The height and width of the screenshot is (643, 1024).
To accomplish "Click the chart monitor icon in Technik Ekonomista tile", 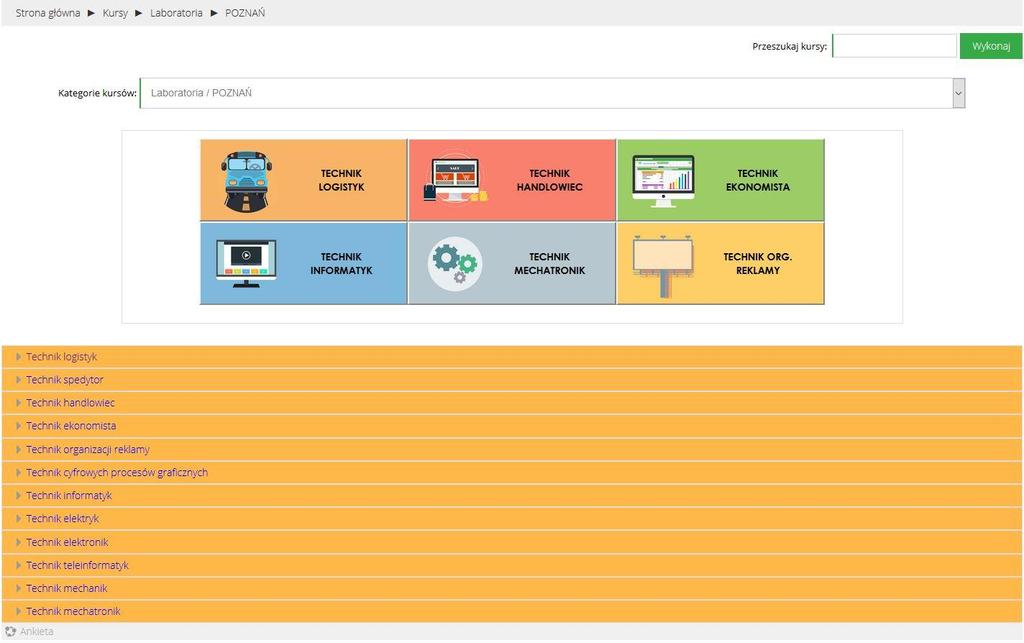I will click(663, 181).
